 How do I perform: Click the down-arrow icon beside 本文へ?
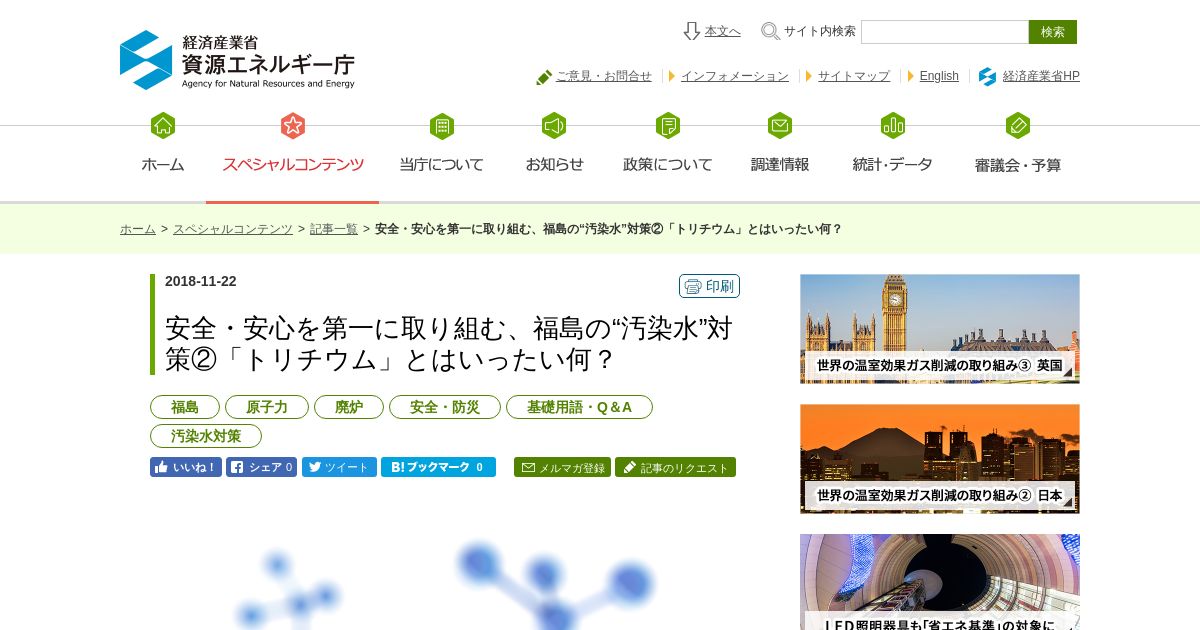691,31
